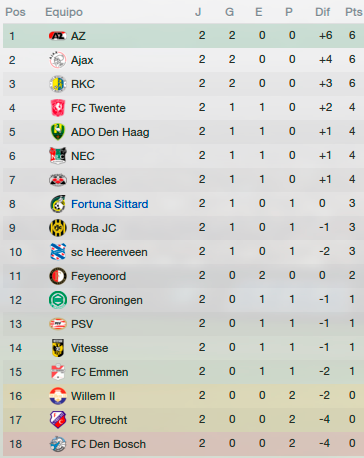This screenshot has height=458, width=364.
Task: Select the PSV crest icon
Action: click(x=58, y=324)
